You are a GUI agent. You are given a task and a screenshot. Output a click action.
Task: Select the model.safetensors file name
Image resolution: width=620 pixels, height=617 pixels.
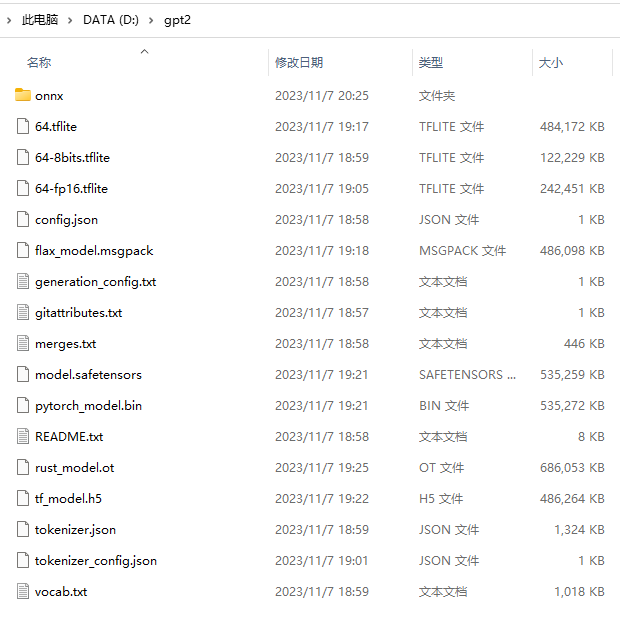pos(88,375)
